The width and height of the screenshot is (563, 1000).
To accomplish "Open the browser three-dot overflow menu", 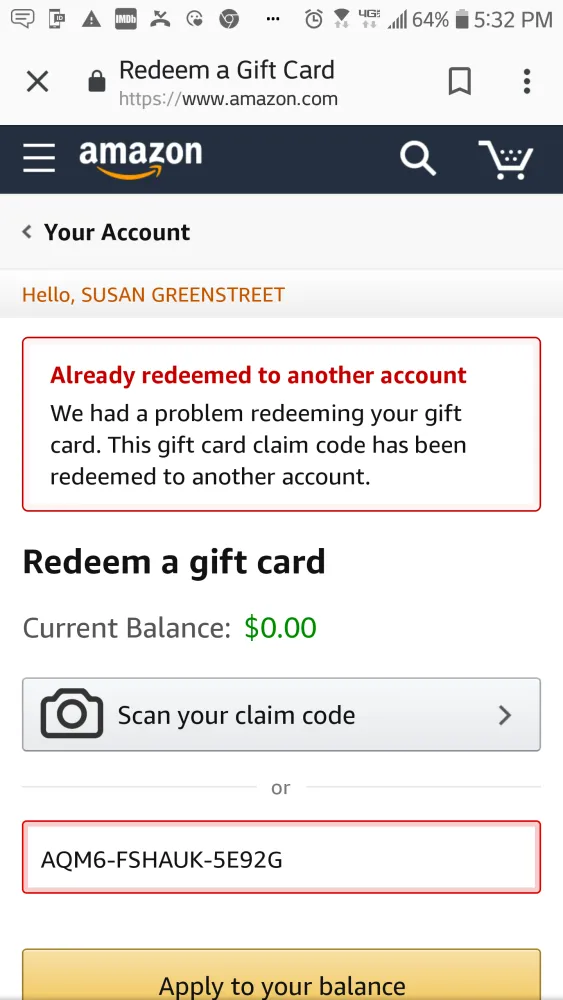I will point(527,82).
